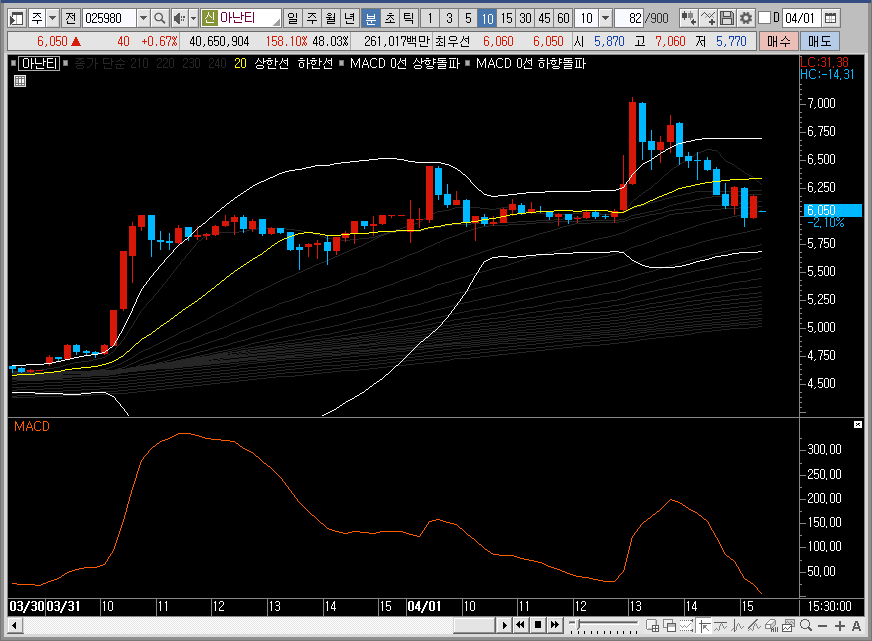Switch to 초 second chart

pyautogui.click(x=390, y=18)
